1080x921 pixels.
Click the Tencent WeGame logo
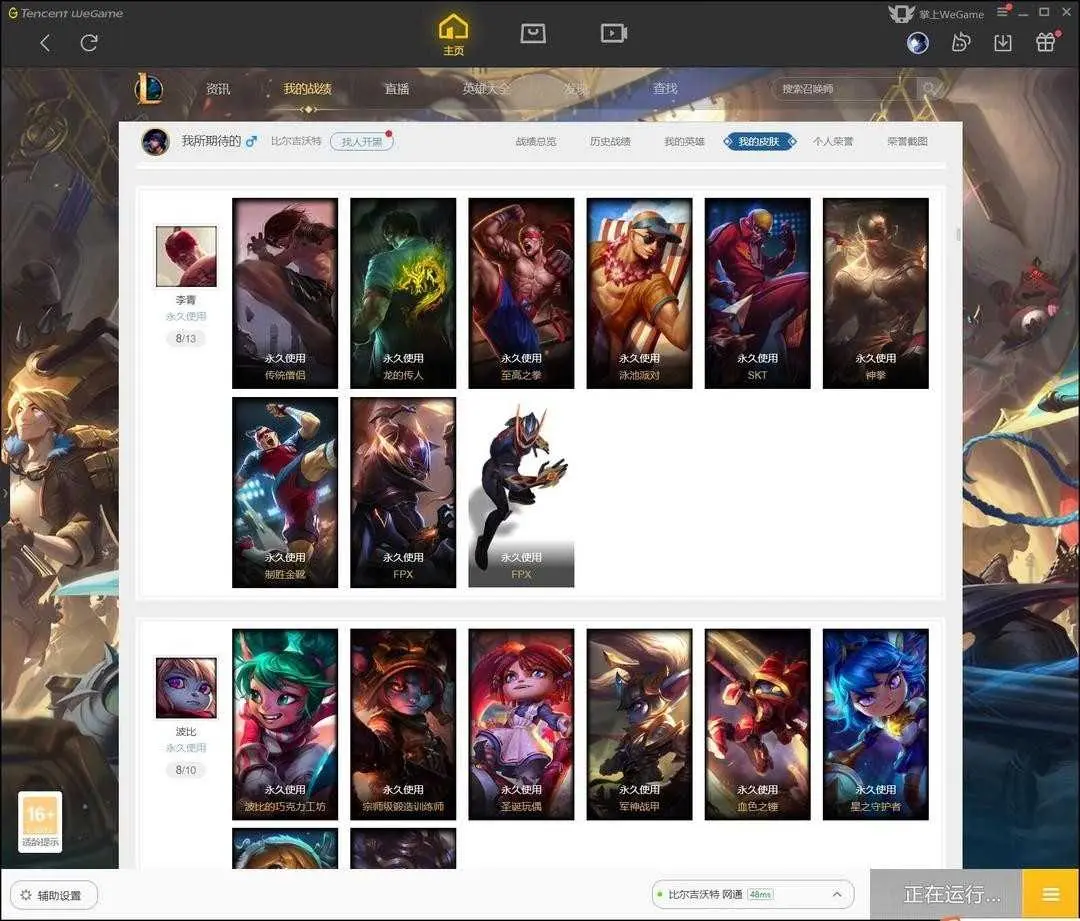pos(66,13)
